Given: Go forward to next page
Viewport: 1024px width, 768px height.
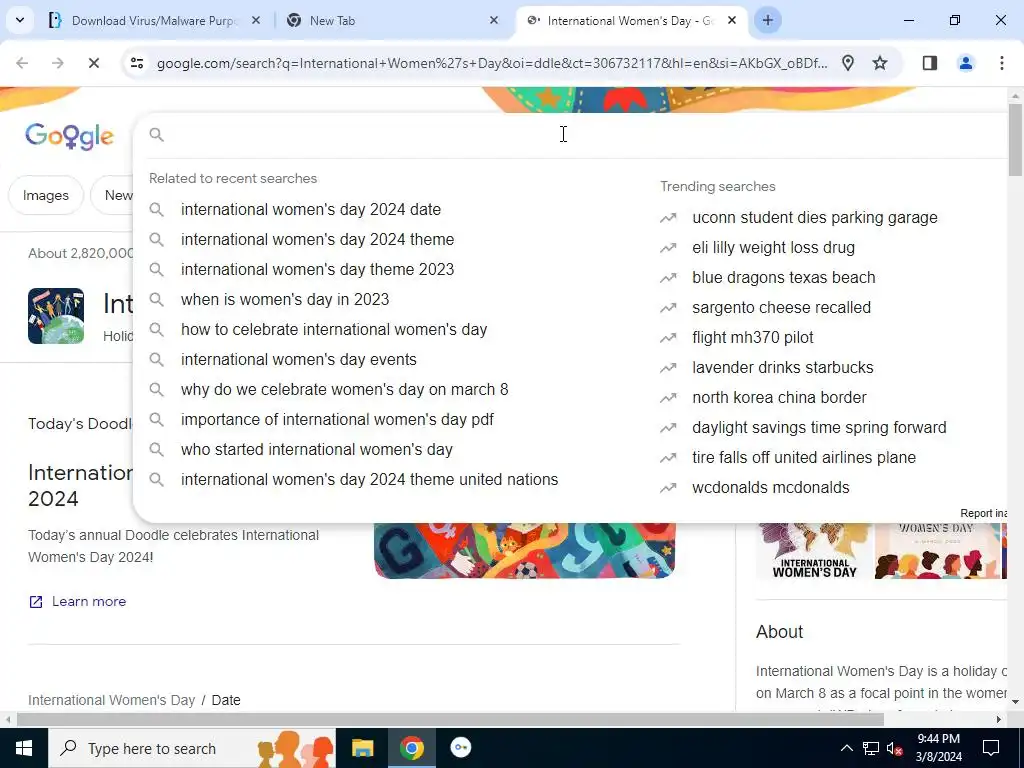Looking at the screenshot, I should point(58,63).
